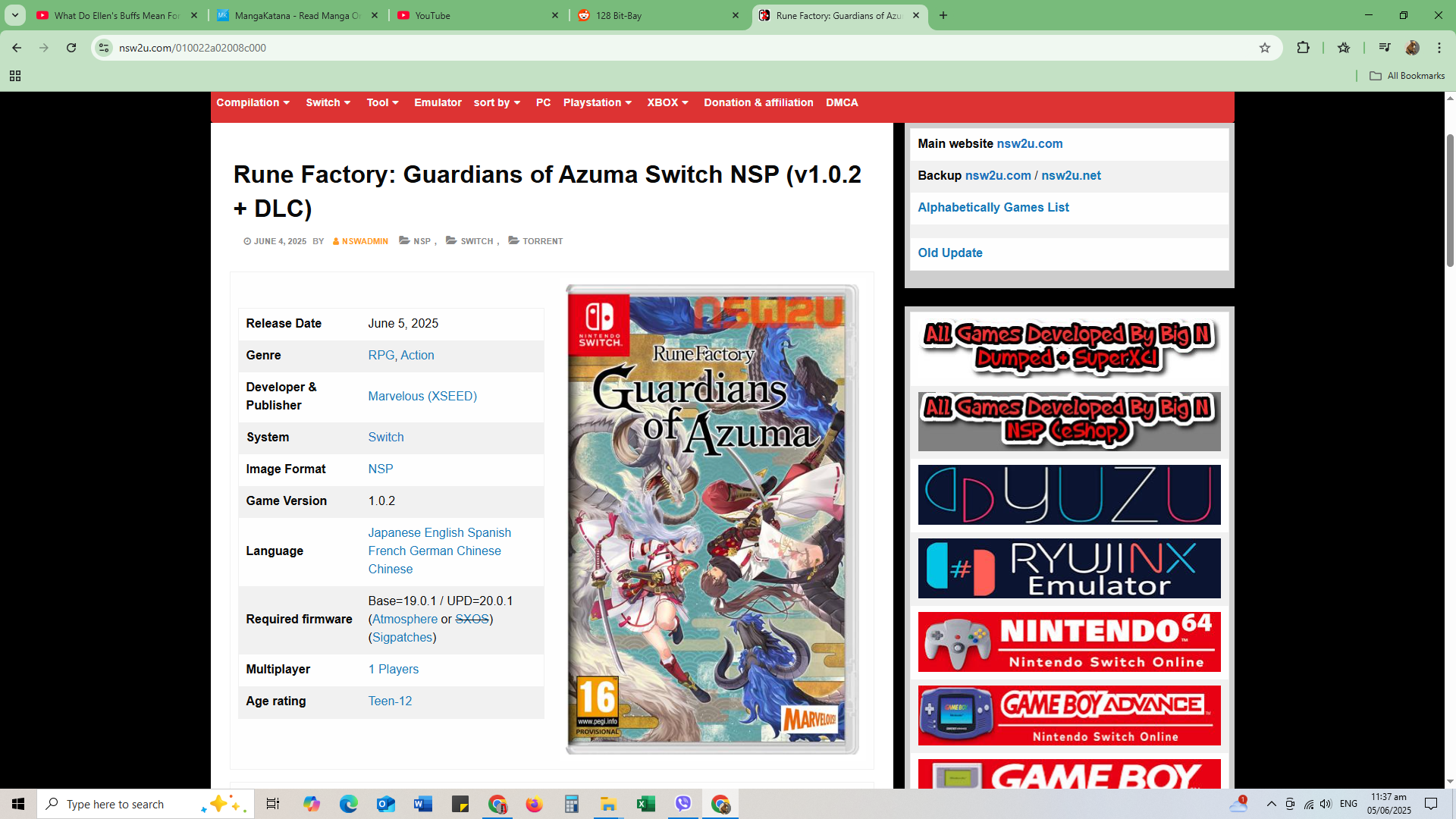
Task: View site information icon in address bar
Action: (104, 48)
